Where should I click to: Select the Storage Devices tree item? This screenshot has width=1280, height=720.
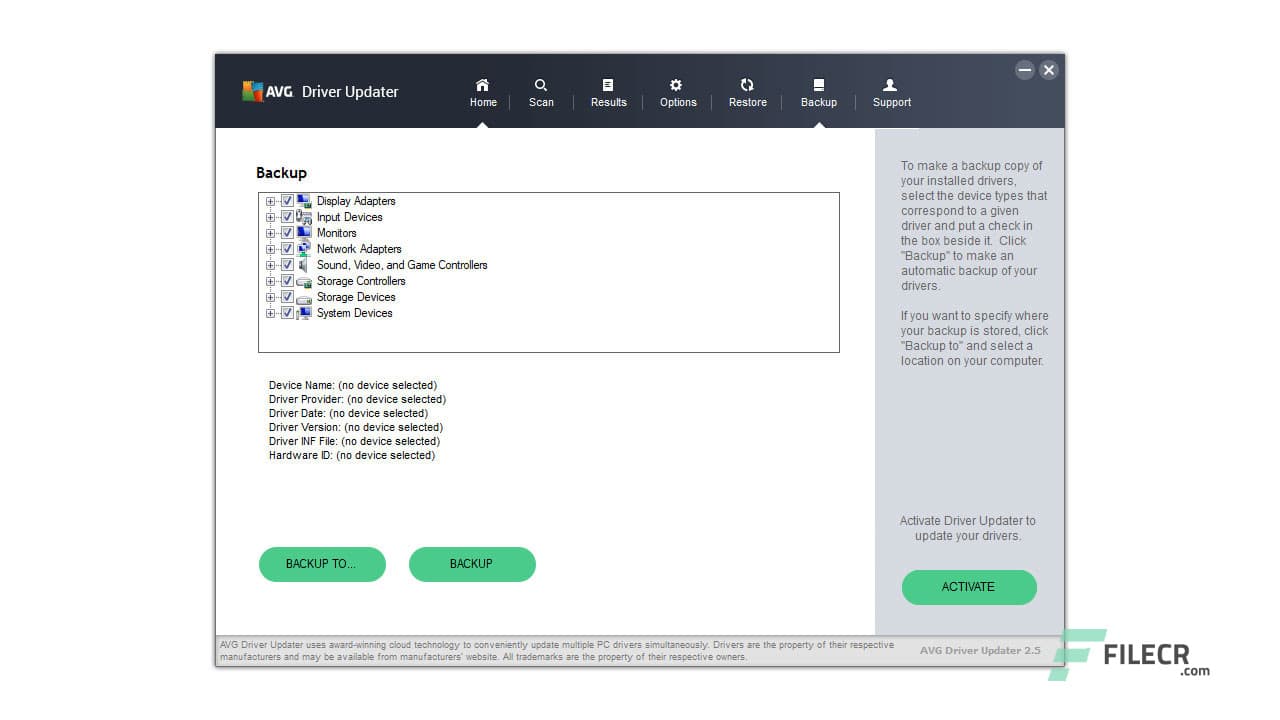coord(356,297)
